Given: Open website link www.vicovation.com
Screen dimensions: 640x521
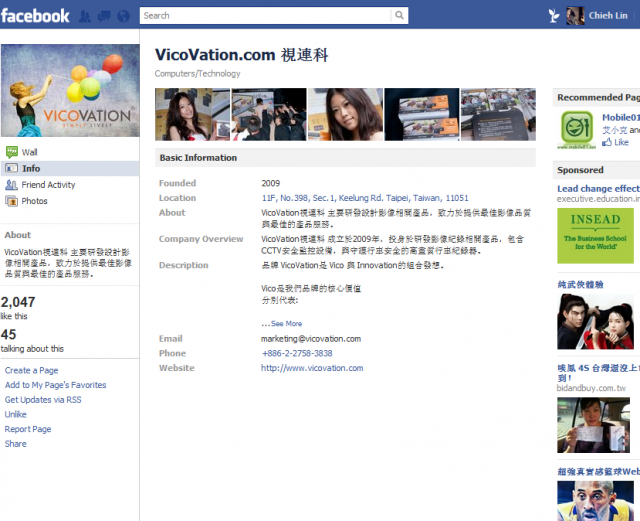Looking at the screenshot, I should 312,368.
